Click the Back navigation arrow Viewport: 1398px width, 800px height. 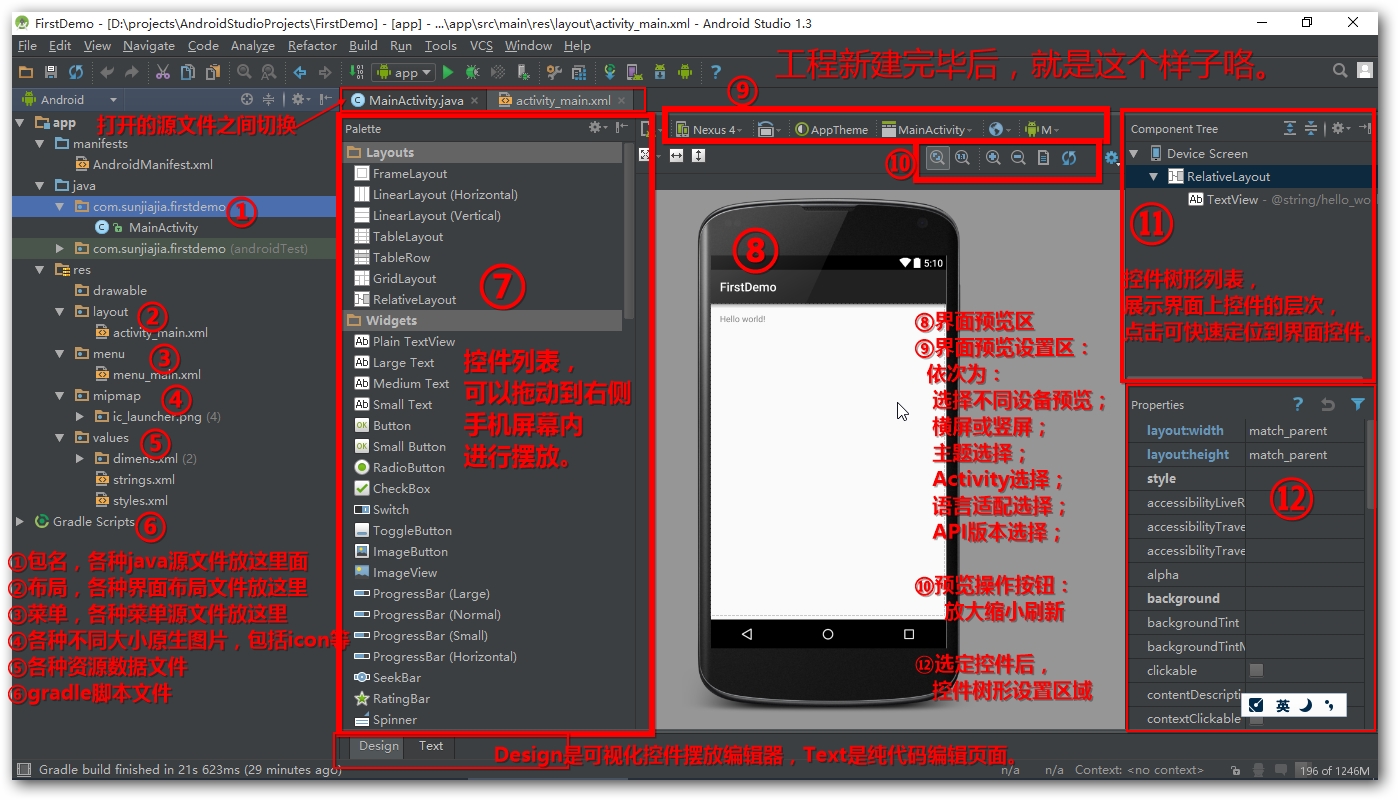tap(300, 72)
